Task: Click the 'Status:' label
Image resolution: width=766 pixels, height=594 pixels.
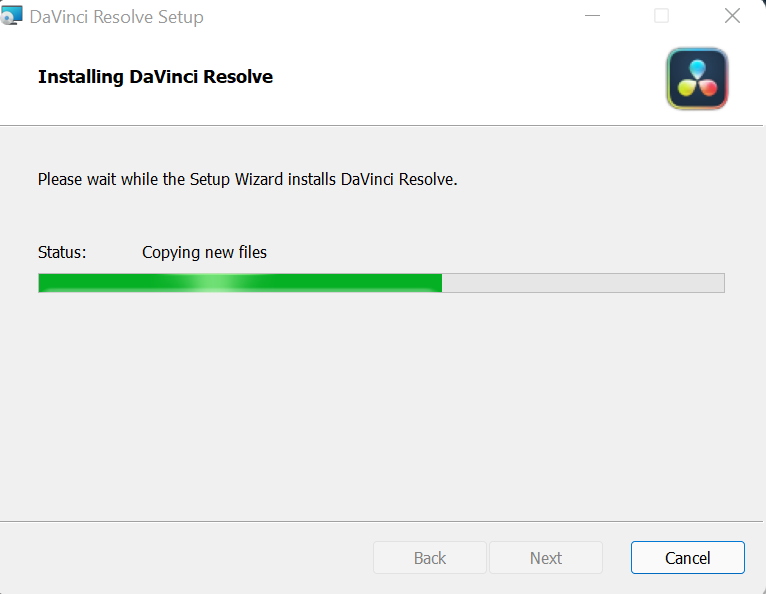Action: click(x=62, y=253)
